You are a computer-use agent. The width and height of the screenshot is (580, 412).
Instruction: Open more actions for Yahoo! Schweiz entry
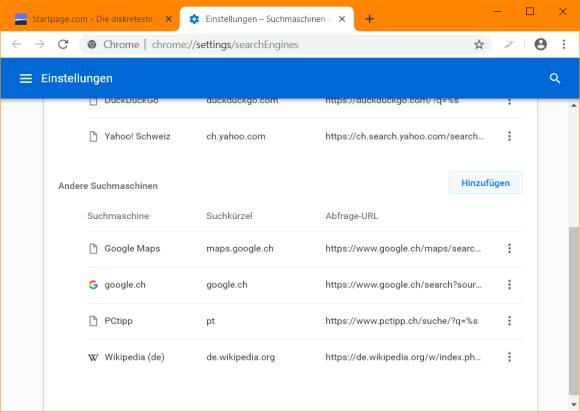pos(509,136)
